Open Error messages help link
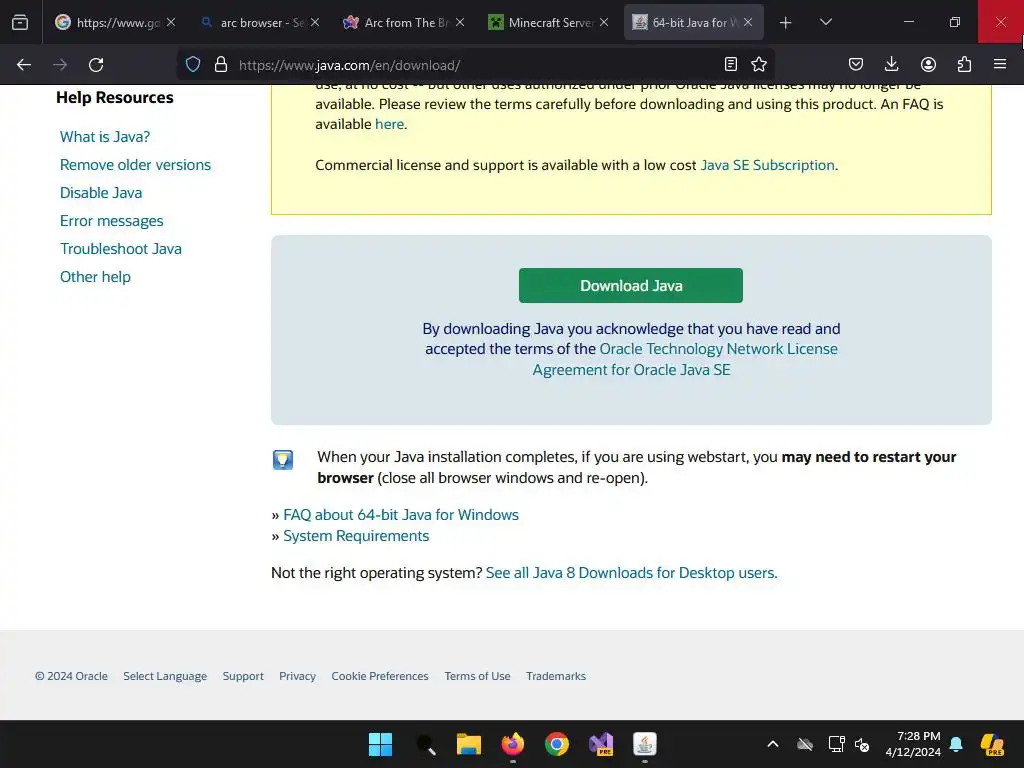This screenshot has width=1024, height=768. pyautogui.click(x=112, y=221)
